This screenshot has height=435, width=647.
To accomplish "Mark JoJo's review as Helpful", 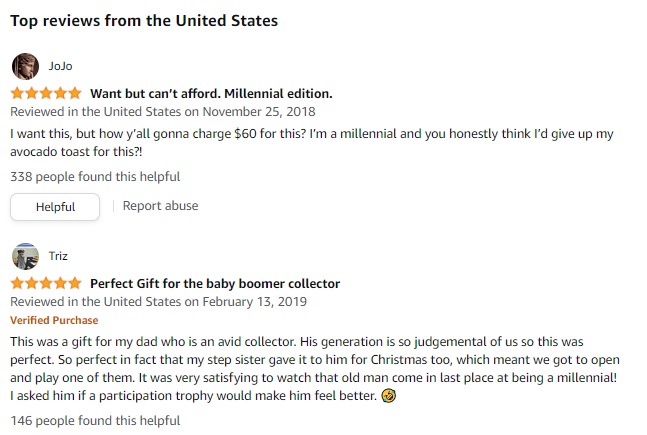I will [x=55, y=206].
